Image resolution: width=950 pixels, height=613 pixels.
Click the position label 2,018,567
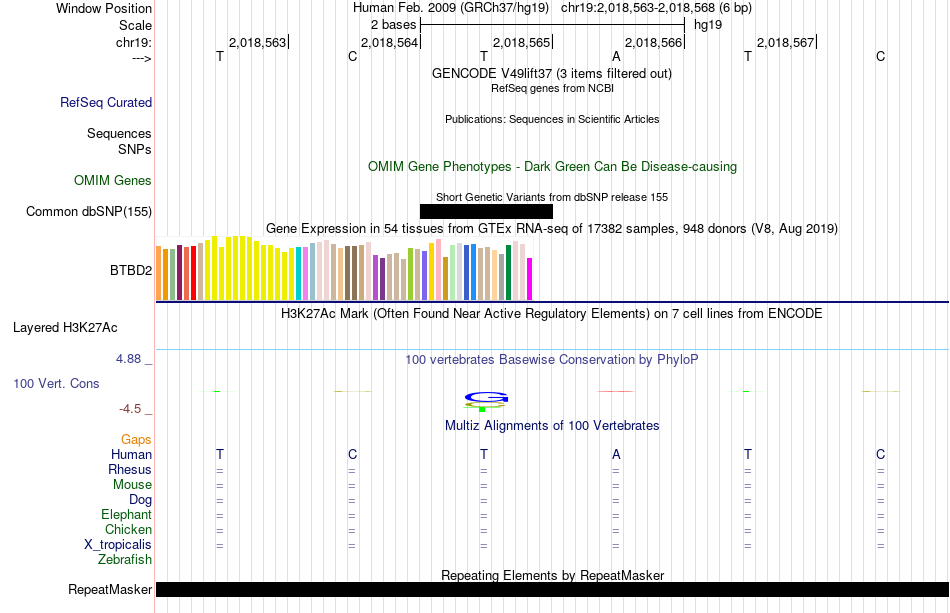click(786, 42)
